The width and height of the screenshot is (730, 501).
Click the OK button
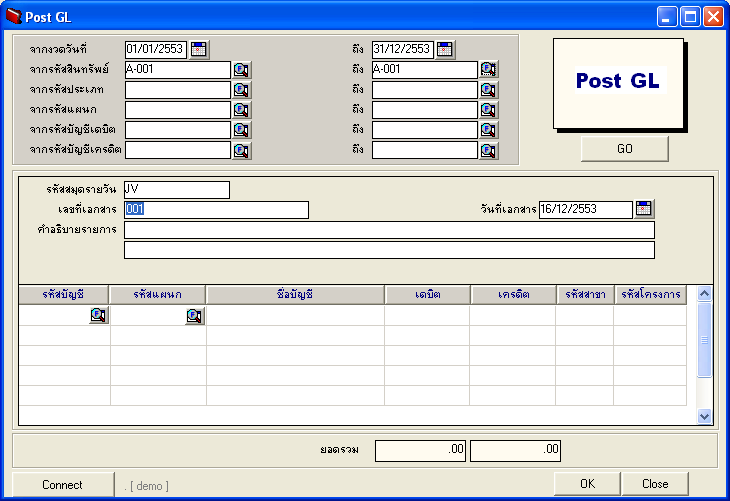click(x=587, y=484)
